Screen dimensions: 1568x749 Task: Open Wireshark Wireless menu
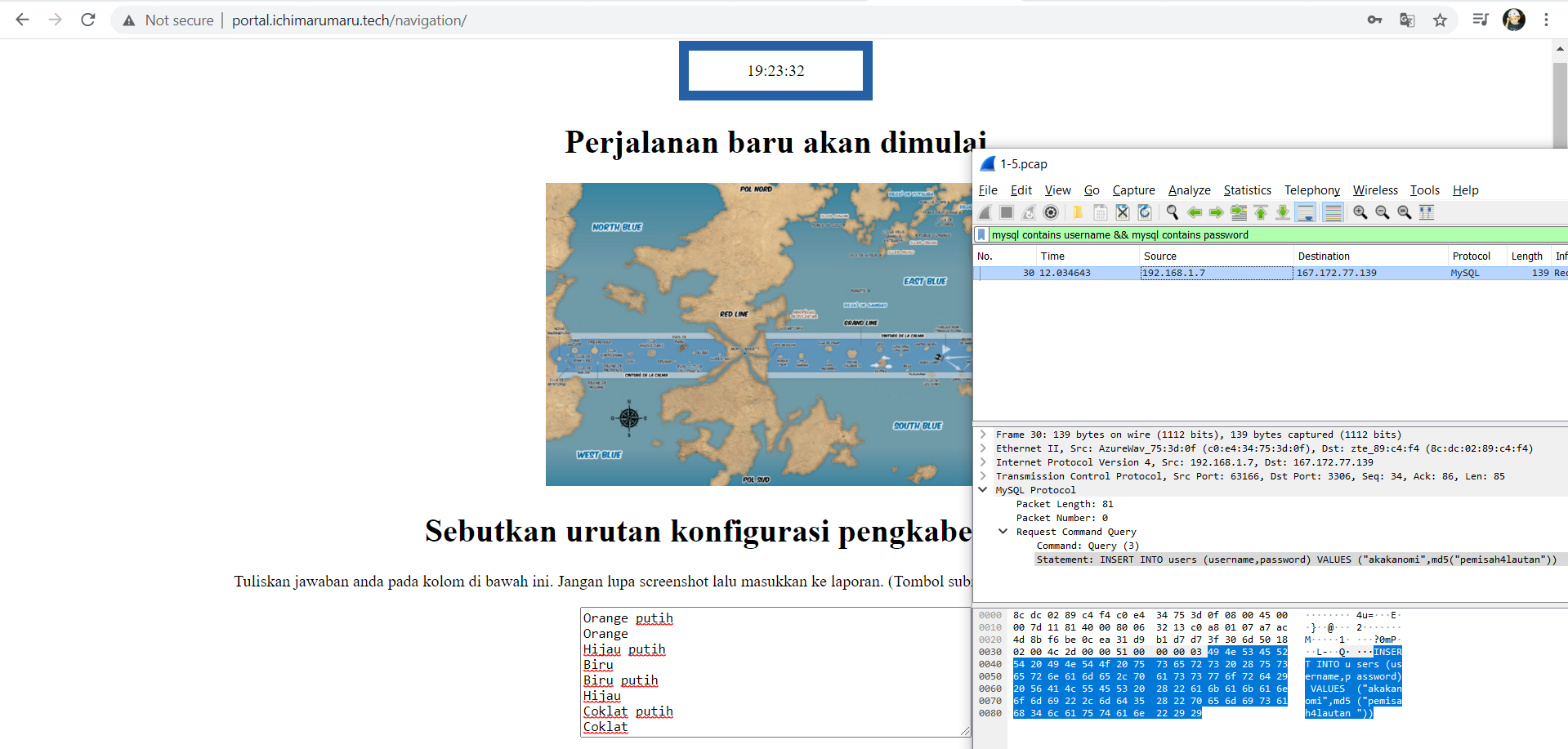[x=1375, y=190]
